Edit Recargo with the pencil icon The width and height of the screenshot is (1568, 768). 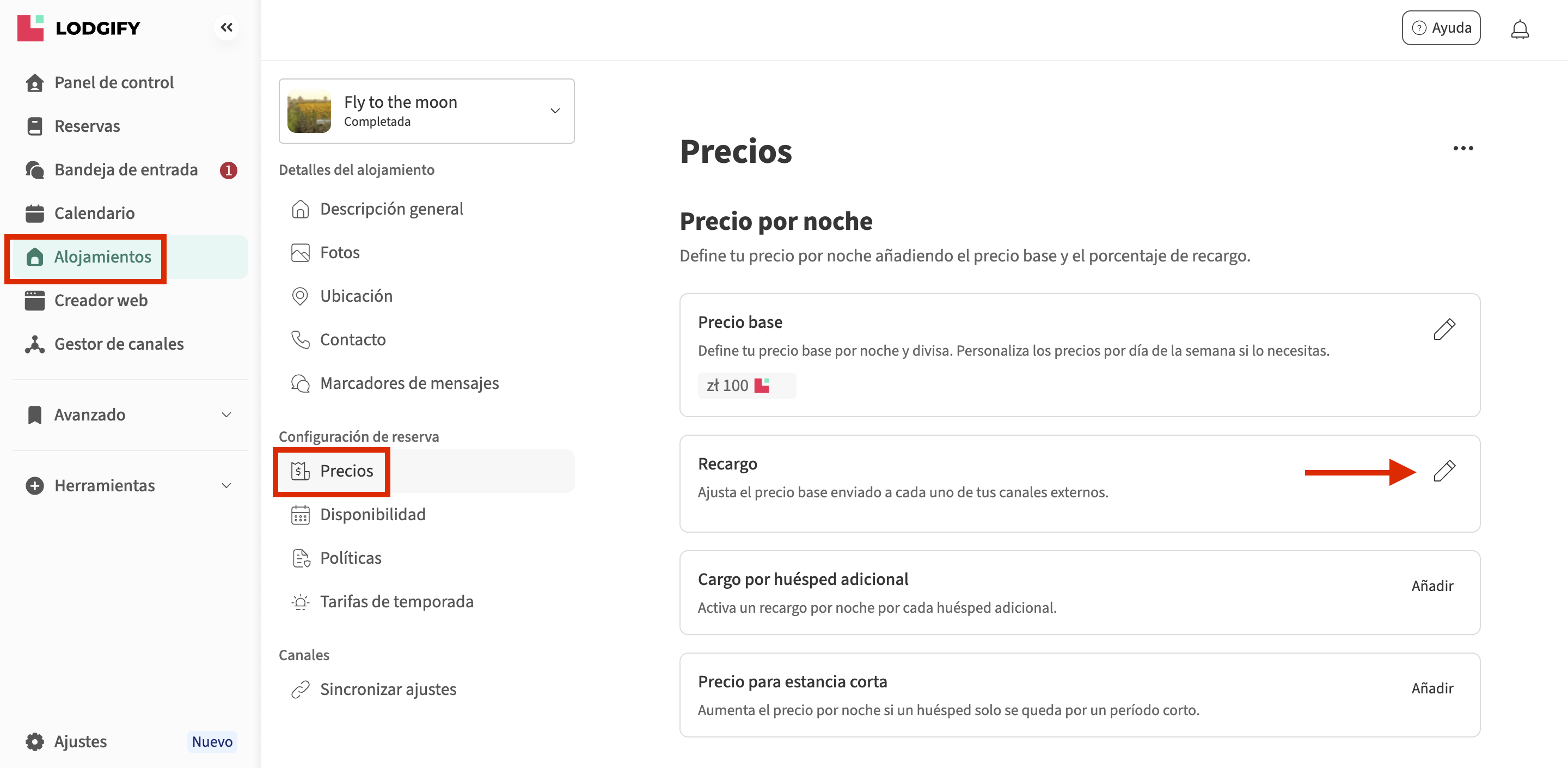click(1444, 471)
